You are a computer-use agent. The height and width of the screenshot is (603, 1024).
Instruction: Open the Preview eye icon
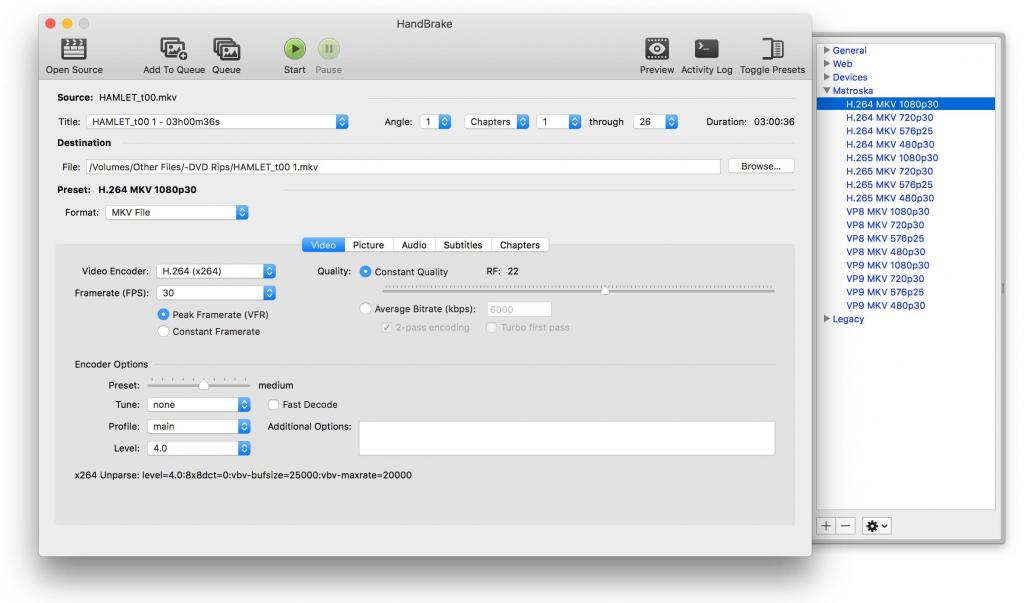tap(657, 48)
